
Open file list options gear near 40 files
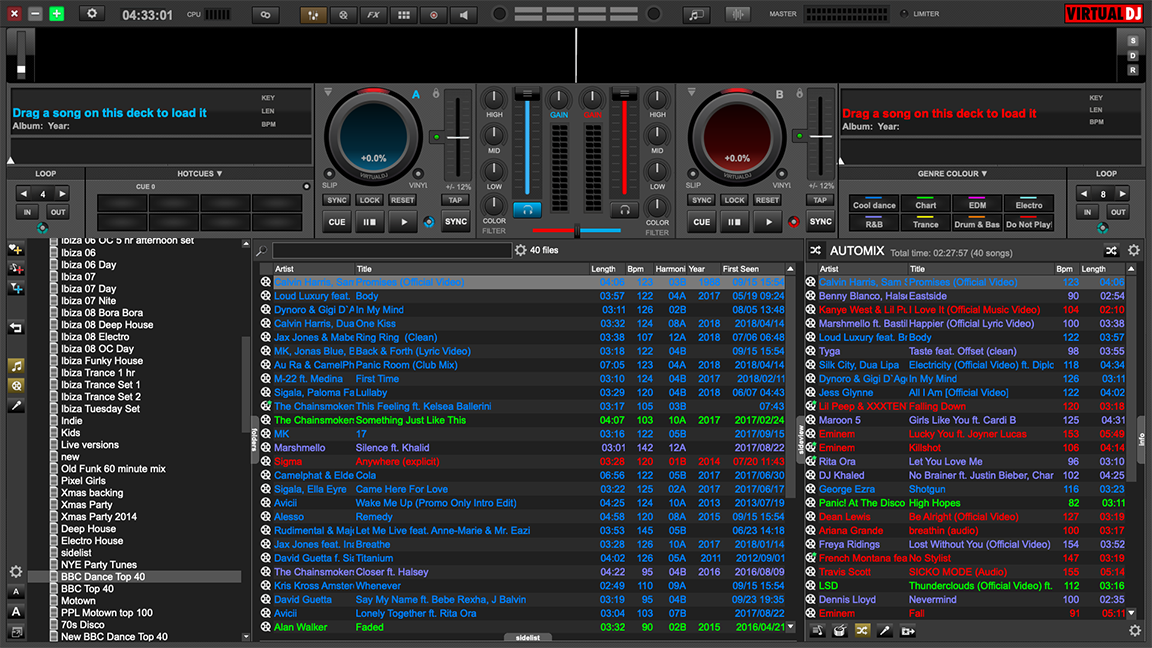pyautogui.click(x=520, y=251)
